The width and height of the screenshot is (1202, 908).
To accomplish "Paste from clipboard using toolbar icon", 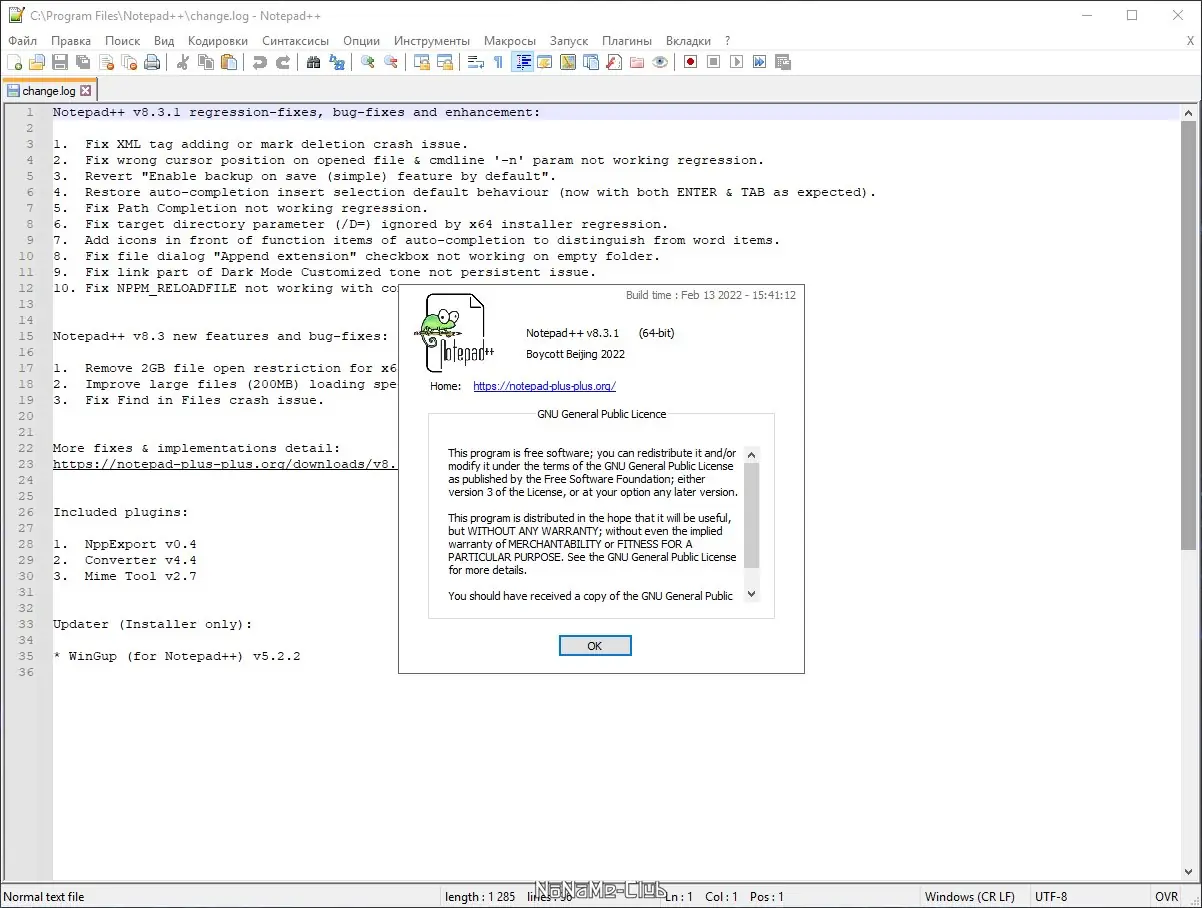I will 229,62.
